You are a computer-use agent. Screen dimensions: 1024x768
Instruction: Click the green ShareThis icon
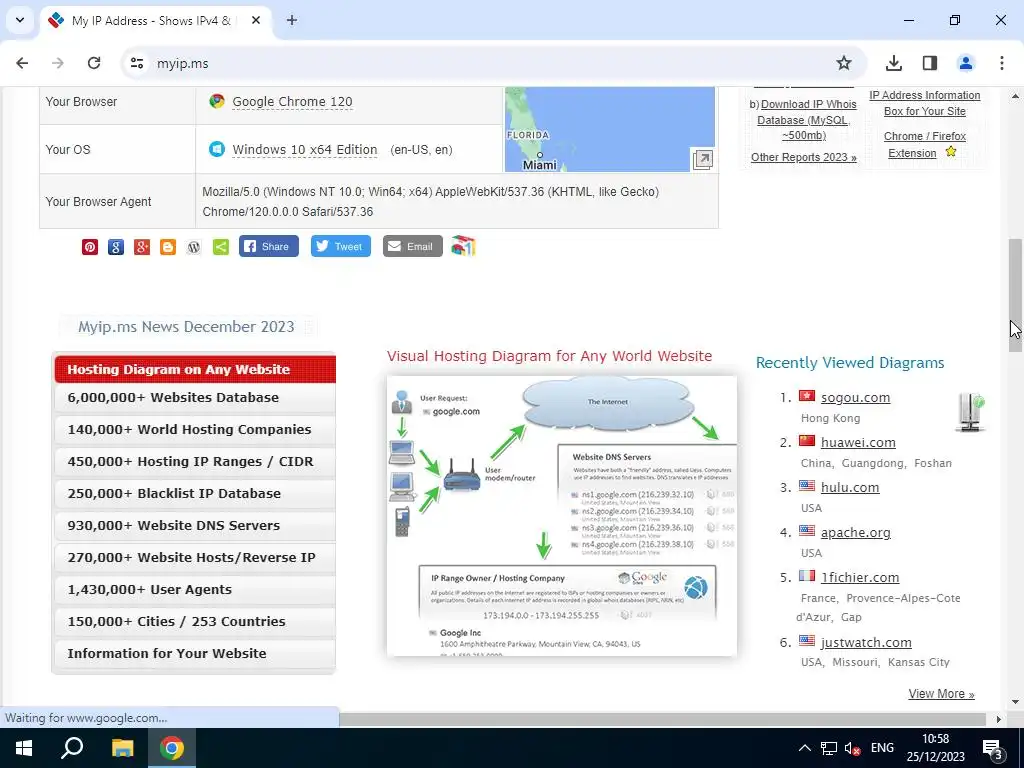point(221,247)
